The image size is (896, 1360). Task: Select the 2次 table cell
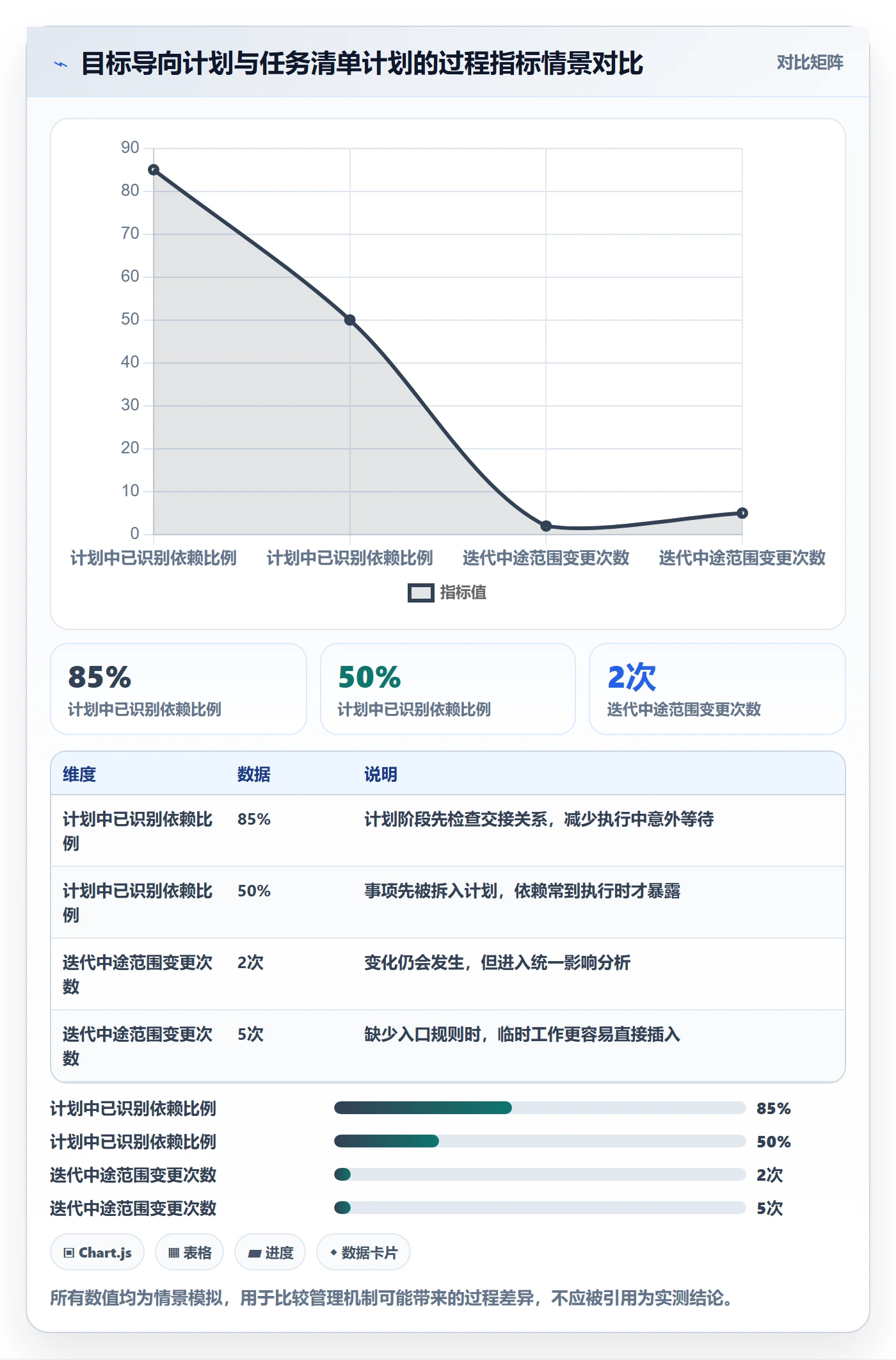[x=250, y=962]
